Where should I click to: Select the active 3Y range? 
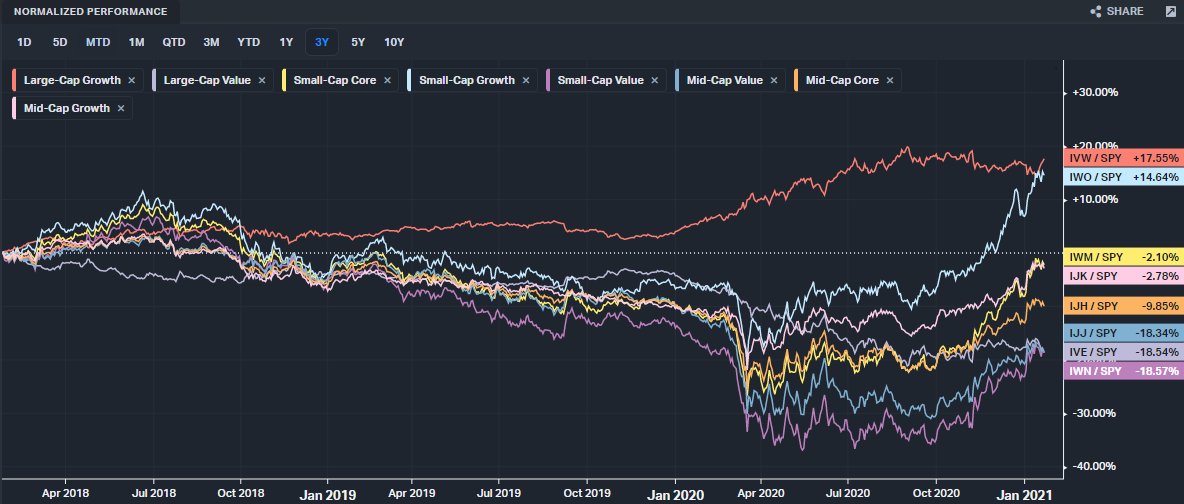click(322, 42)
